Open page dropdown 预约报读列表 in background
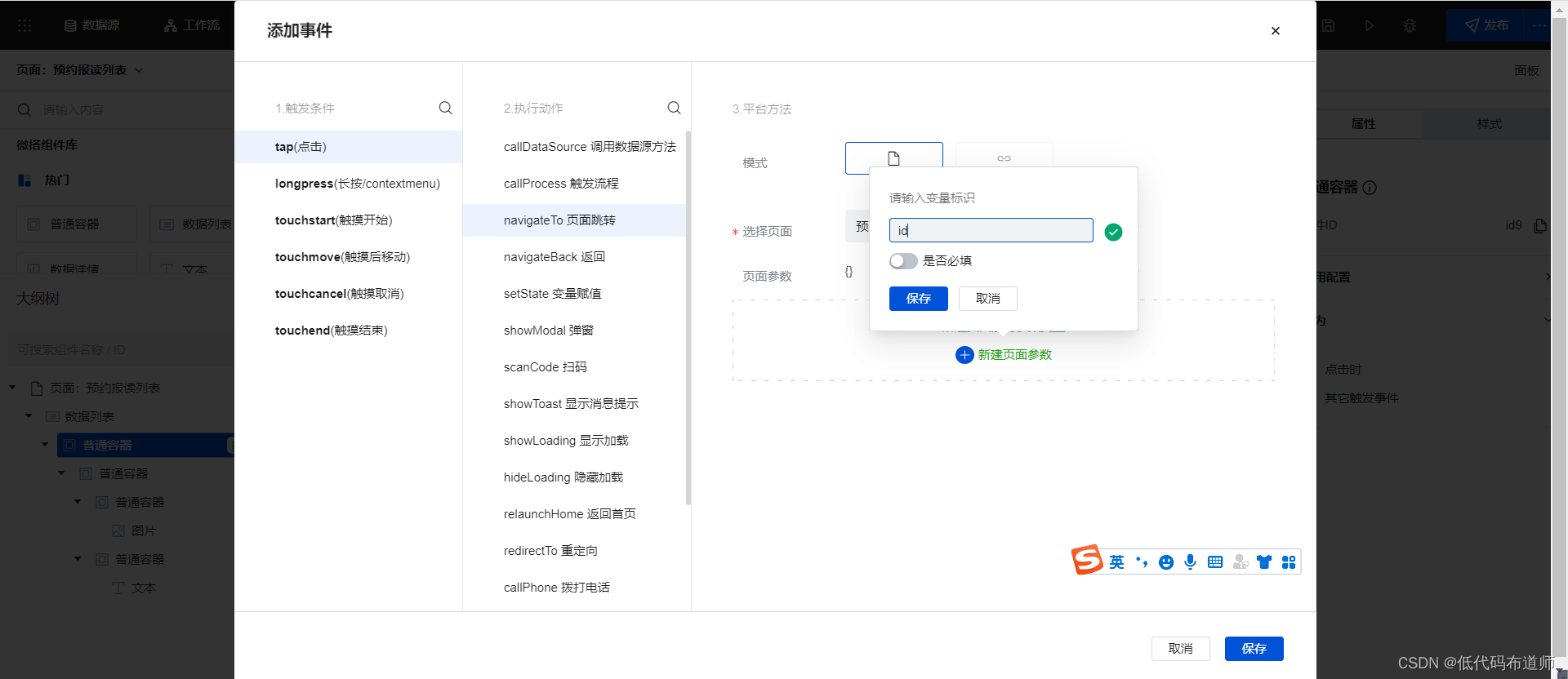Screen dimensions: 1568x679 coord(79,70)
